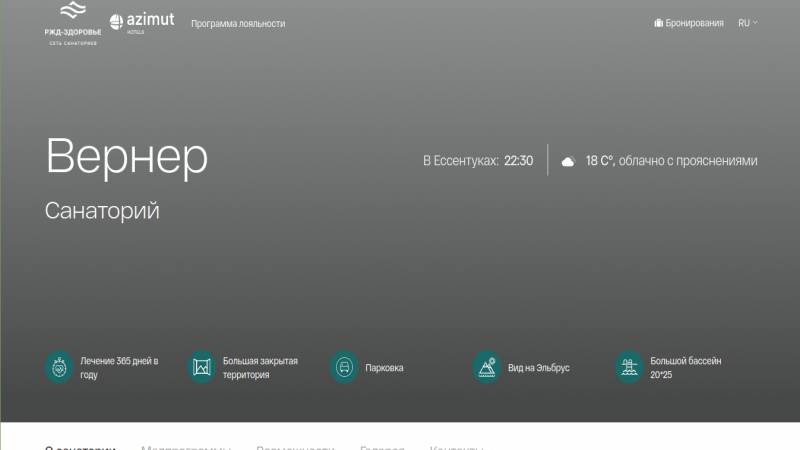Click the swimming pool icon

coord(629,367)
